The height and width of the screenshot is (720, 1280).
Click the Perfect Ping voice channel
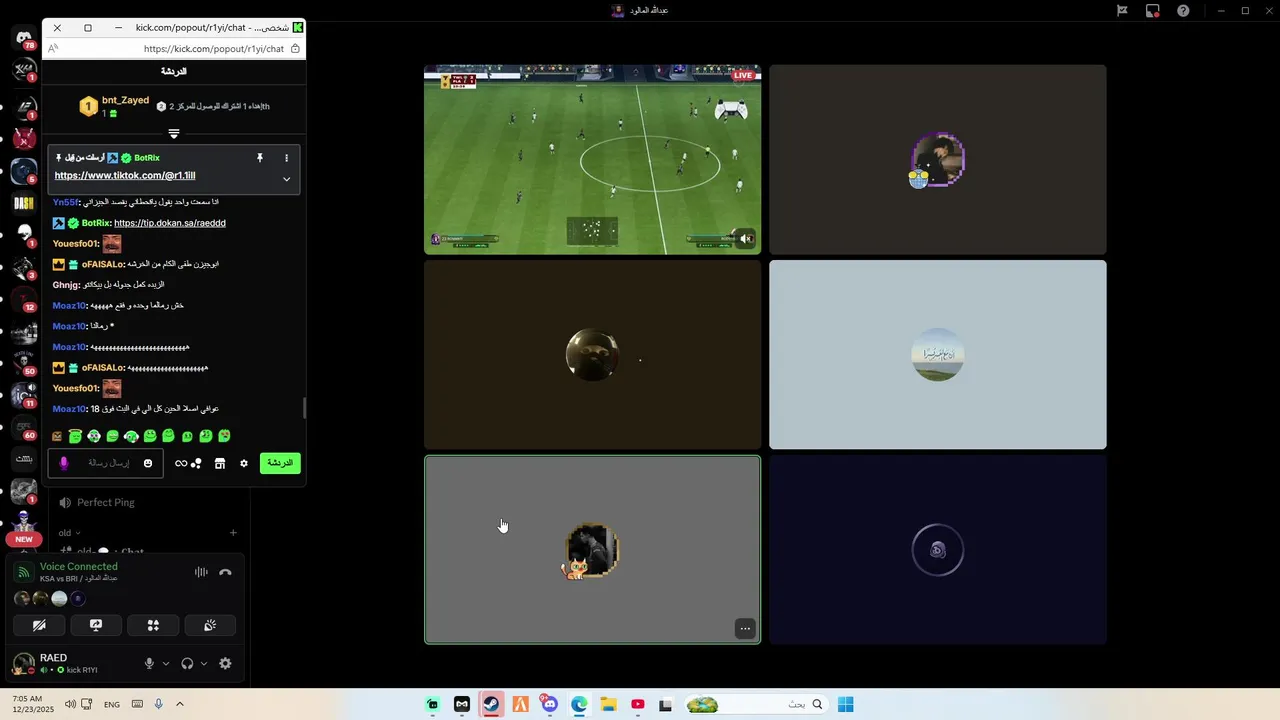(105, 502)
